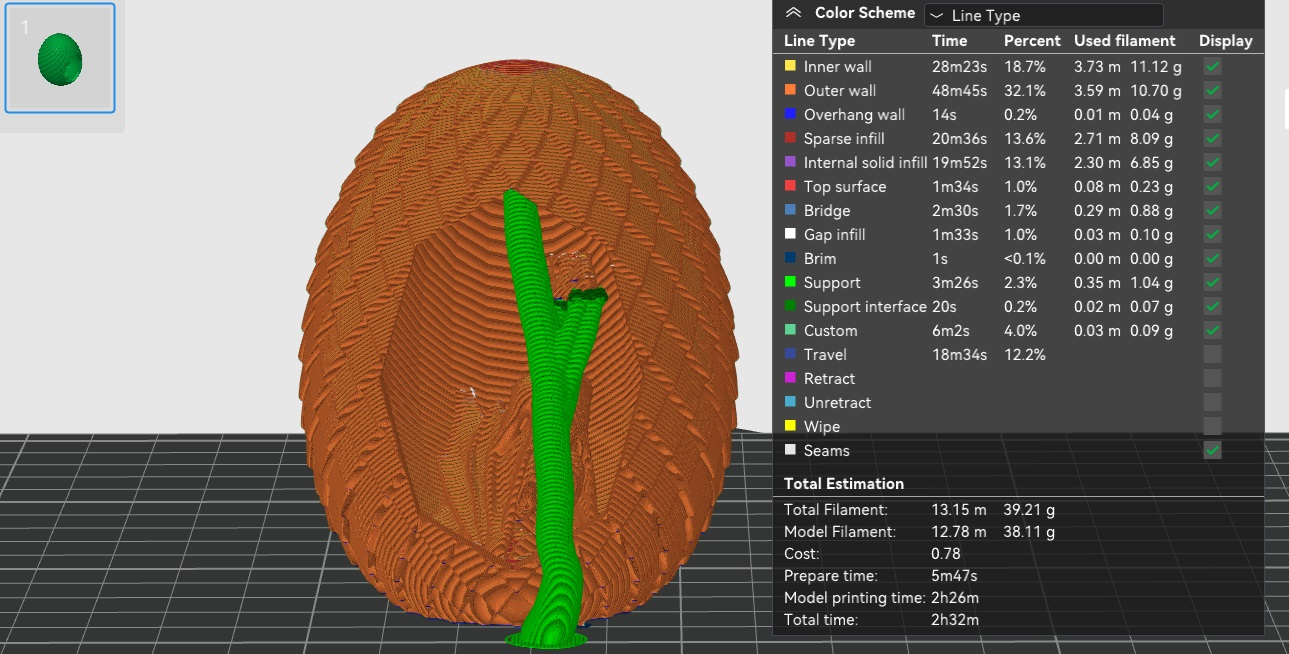Toggle the Support display checkbox

click(x=1212, y=282)
